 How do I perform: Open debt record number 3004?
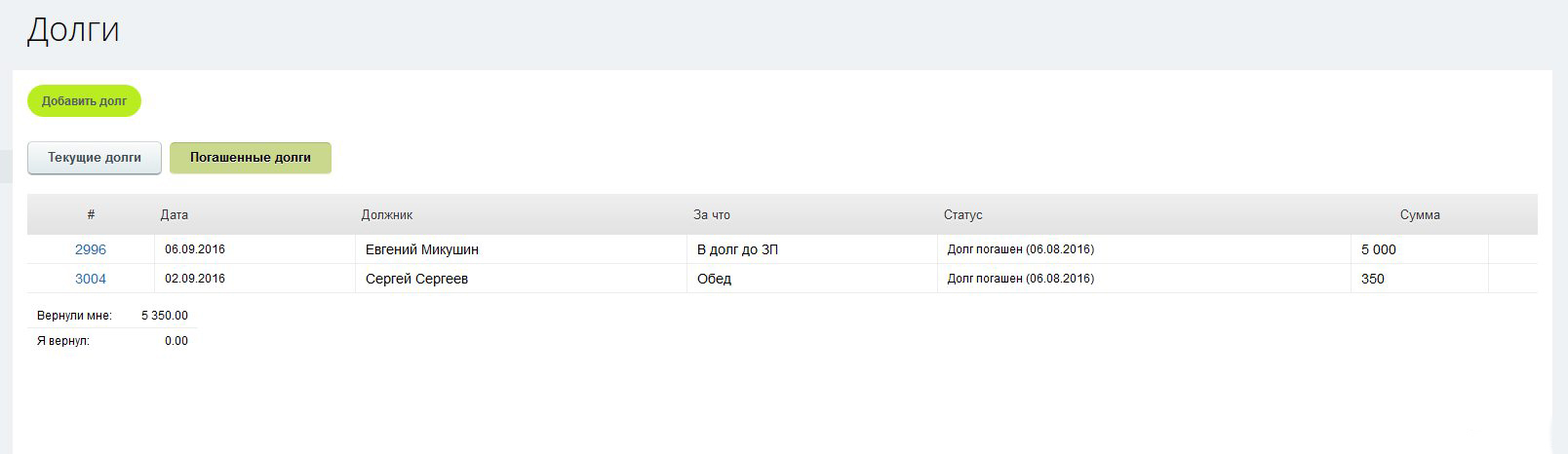[91, 279]
